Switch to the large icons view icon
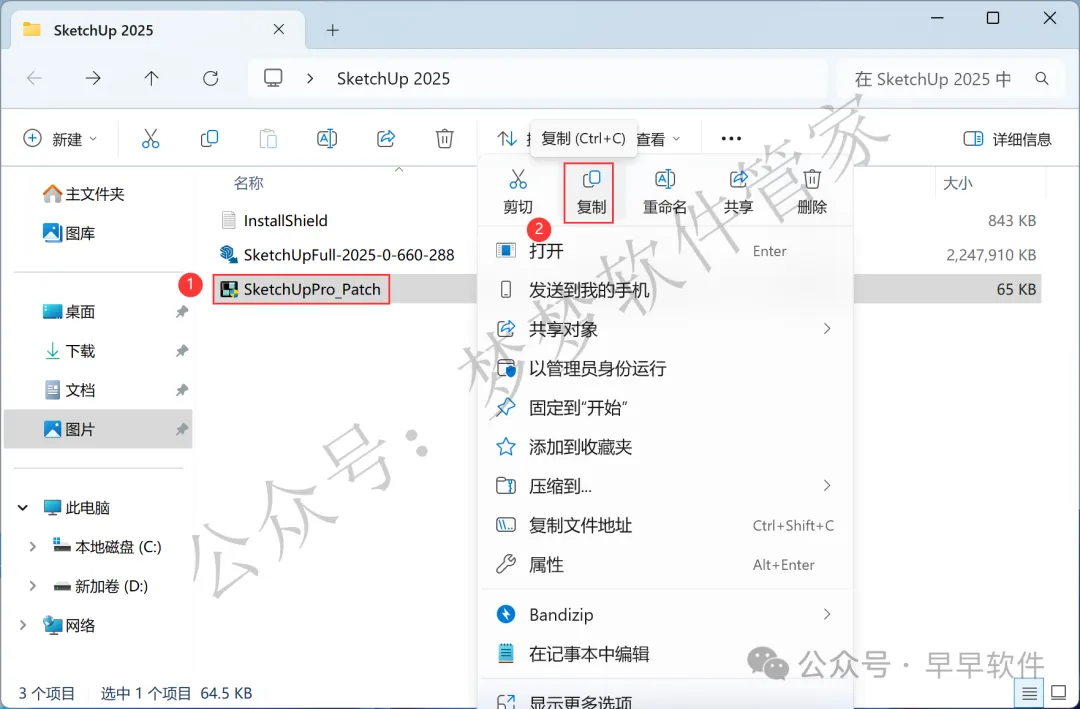Image resolution: width=1080 pixels, height=709 pixels. [1057, 692]
